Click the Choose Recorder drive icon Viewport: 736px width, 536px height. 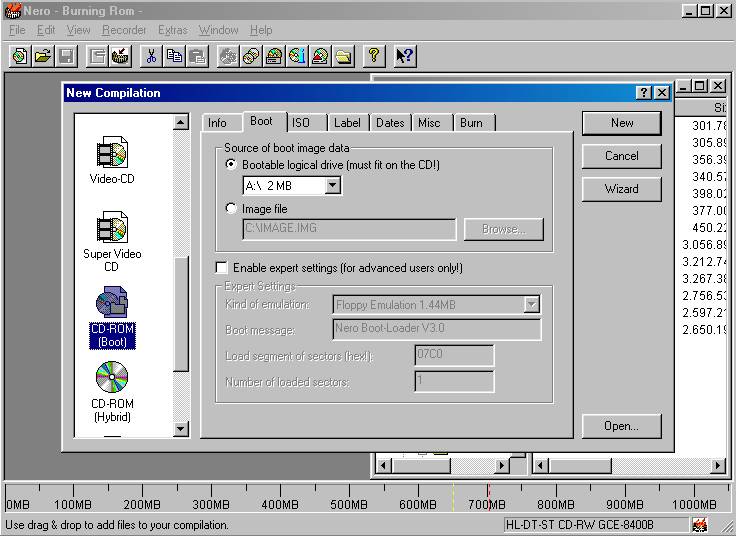274,56
